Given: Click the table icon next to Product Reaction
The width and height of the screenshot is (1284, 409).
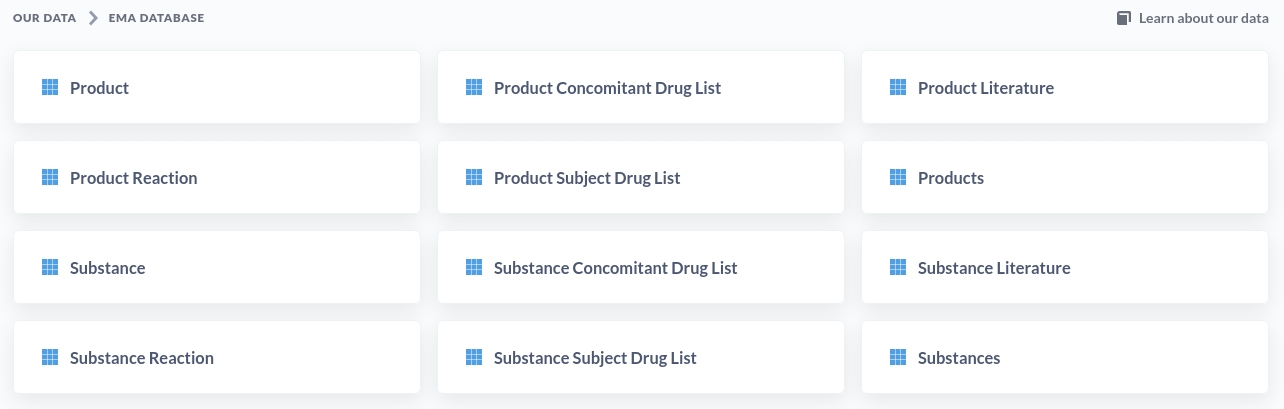Looking at the screenshot, I should point(50,177).
